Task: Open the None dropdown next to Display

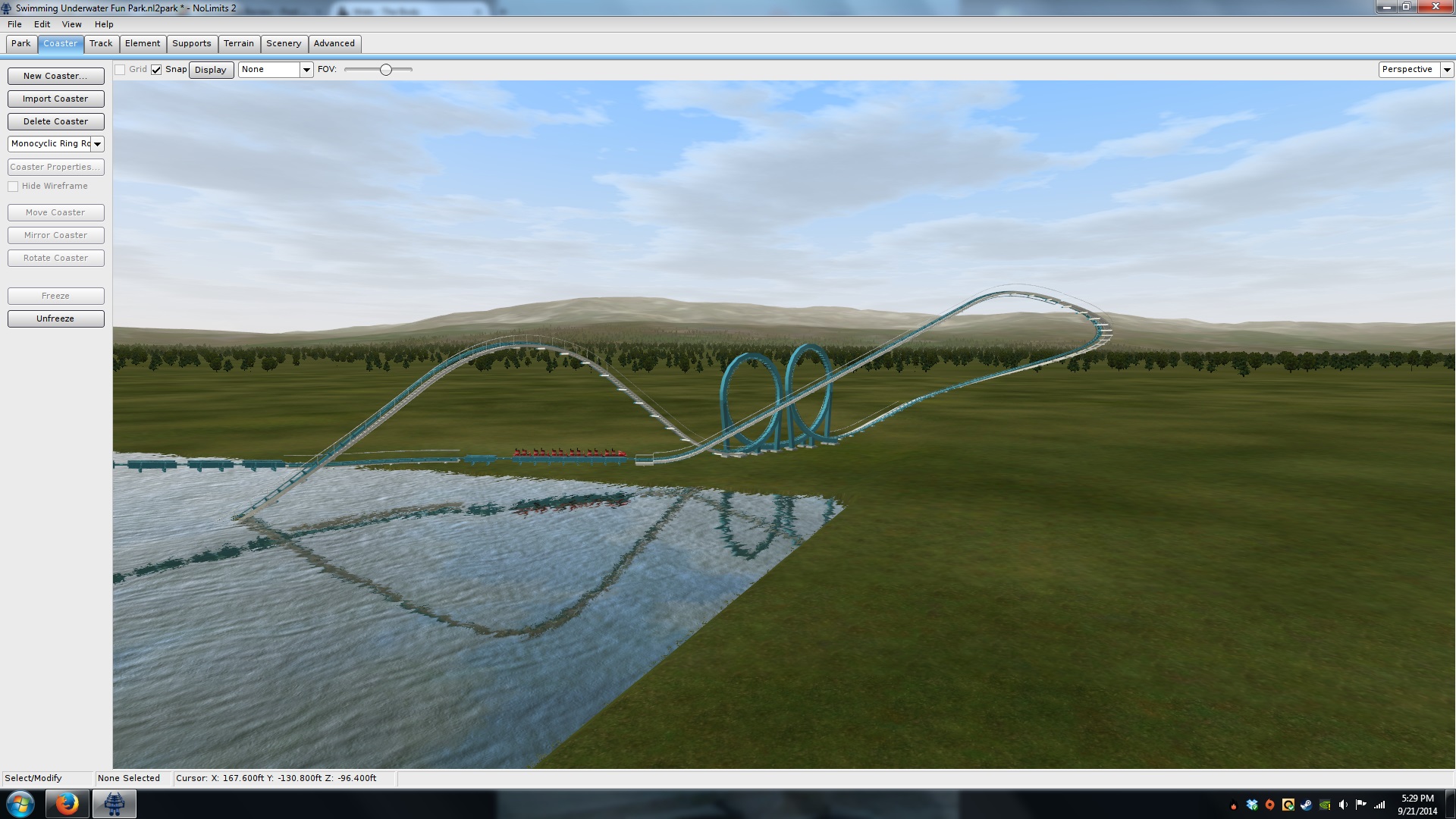Action: click(306, 70)
